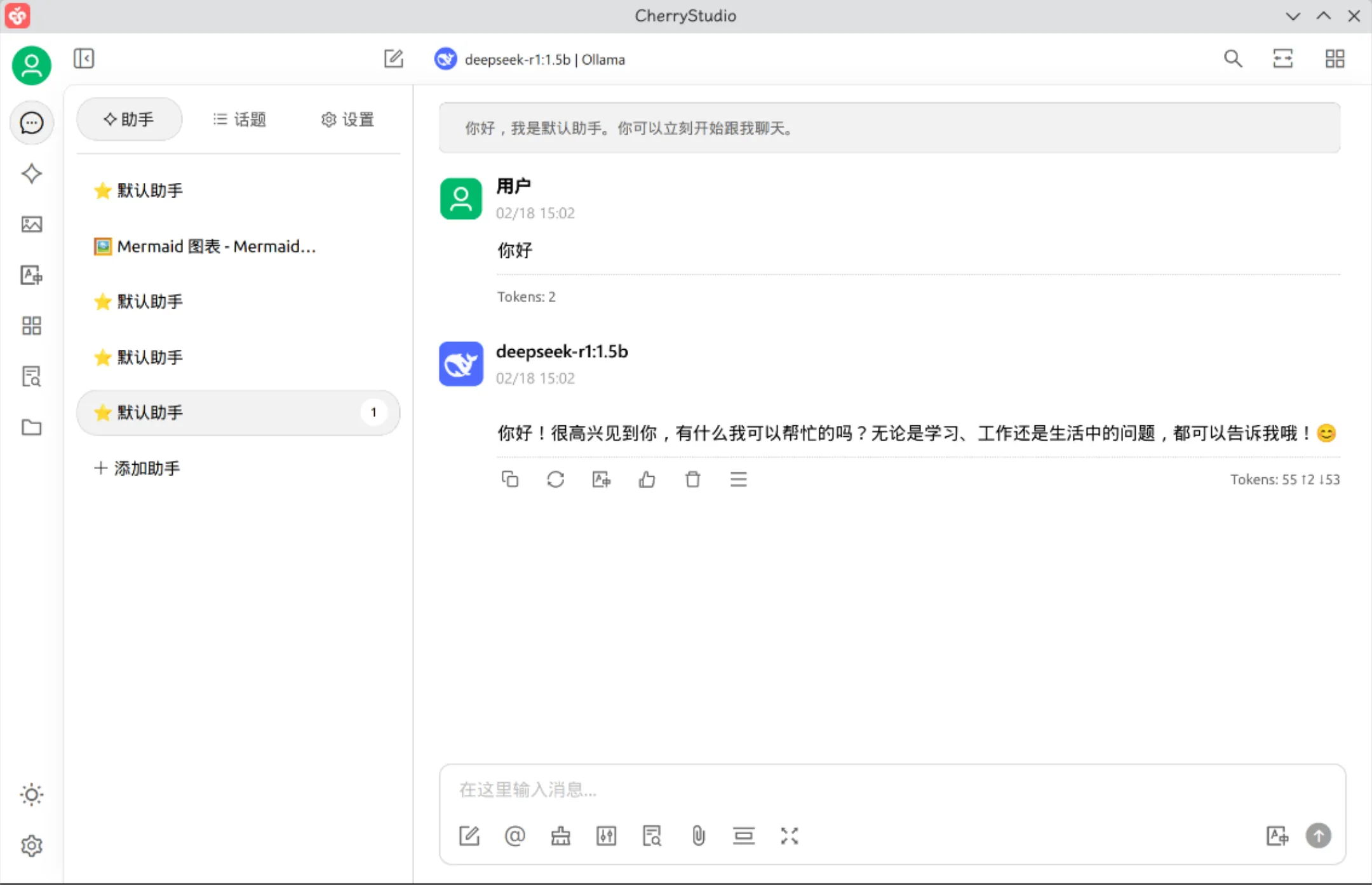This screenshot has height=885, width=1372.
Task: Regenerate the deepseek-r1 response
Action: tap(555, 479)
